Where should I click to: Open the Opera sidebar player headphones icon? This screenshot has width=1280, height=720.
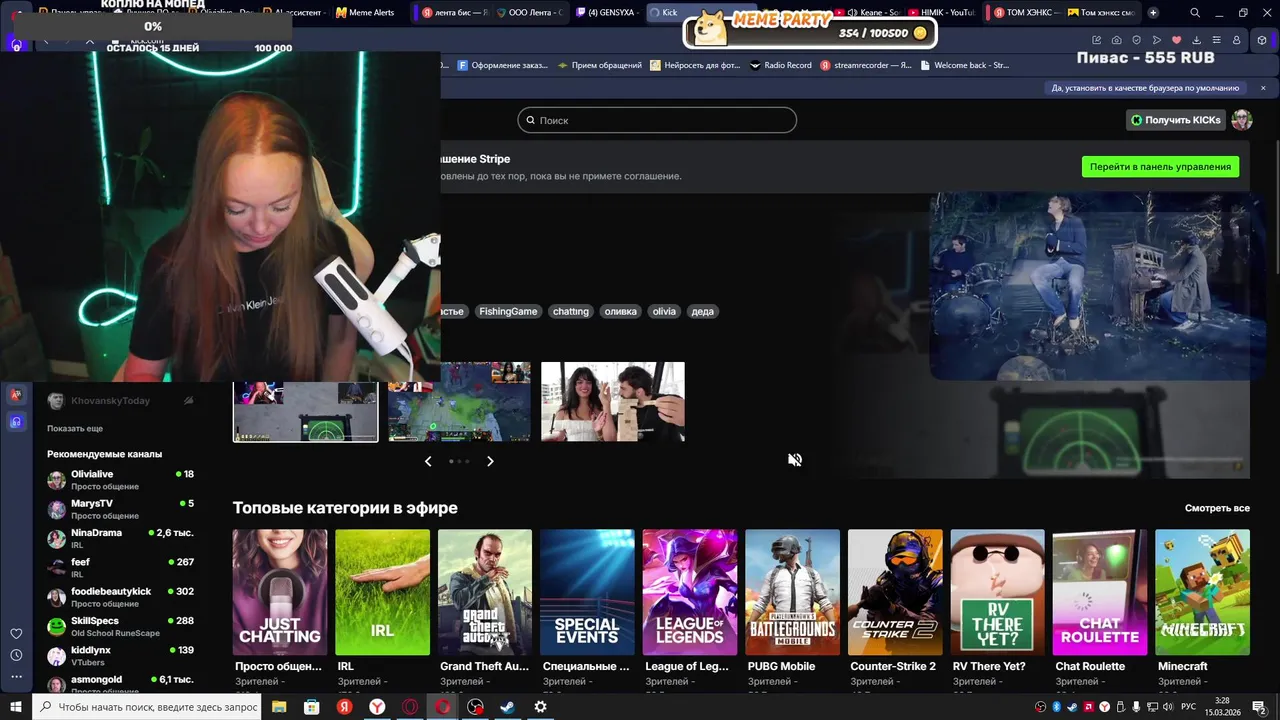[16, 422]
